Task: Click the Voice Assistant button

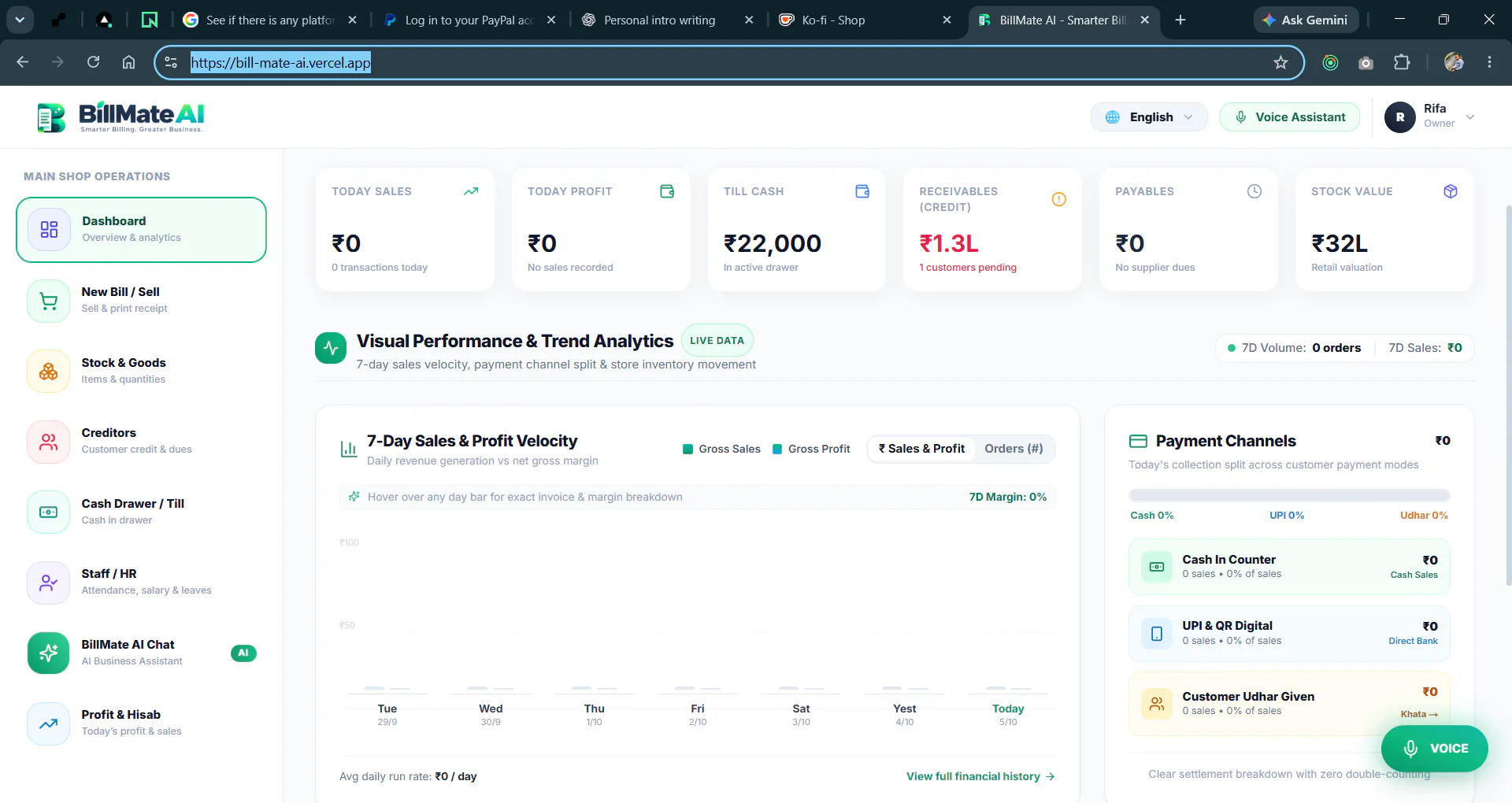Action: point(1289,117)
